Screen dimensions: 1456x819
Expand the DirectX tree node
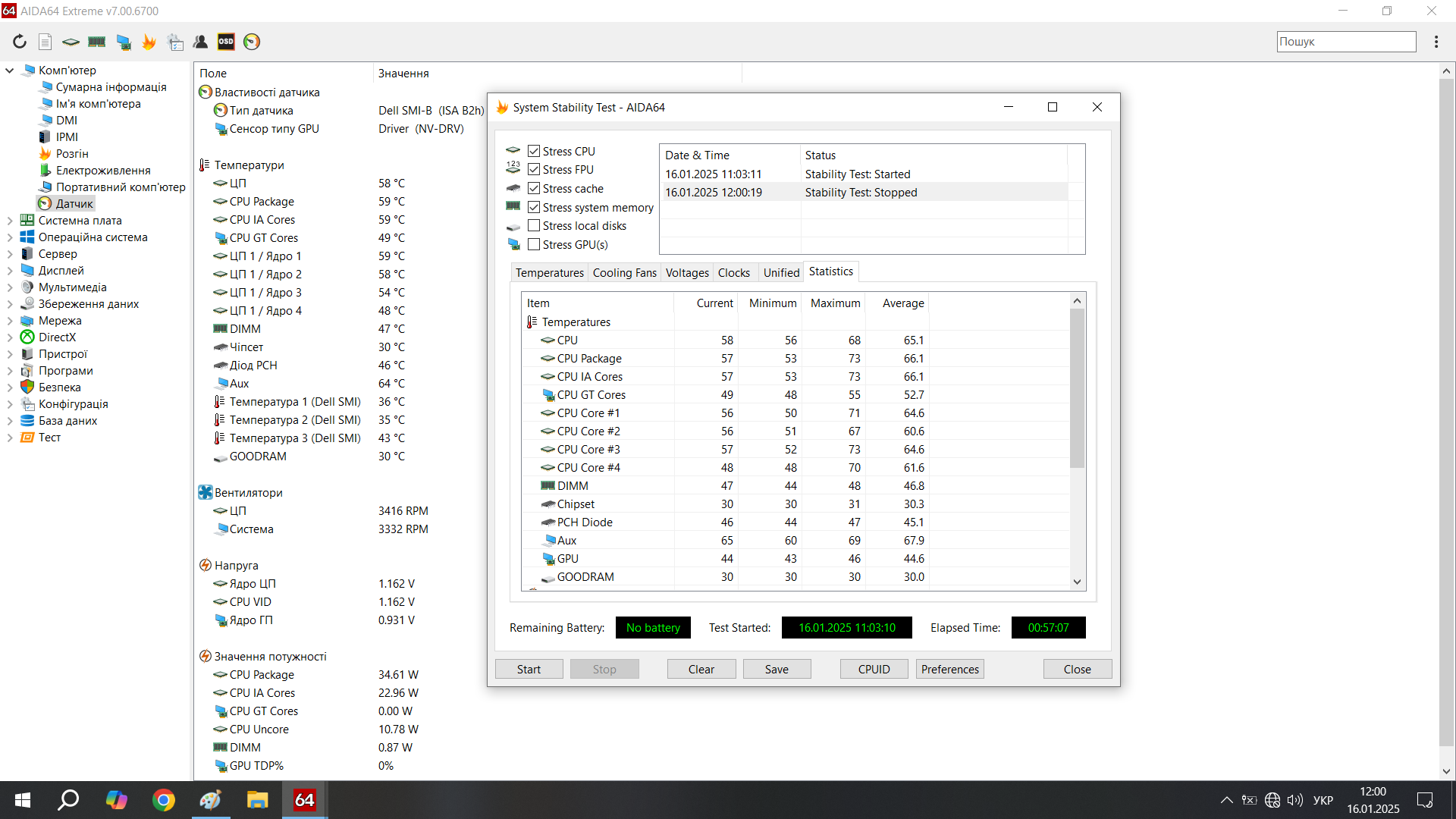pyautogui.click(x=10, y=337)
